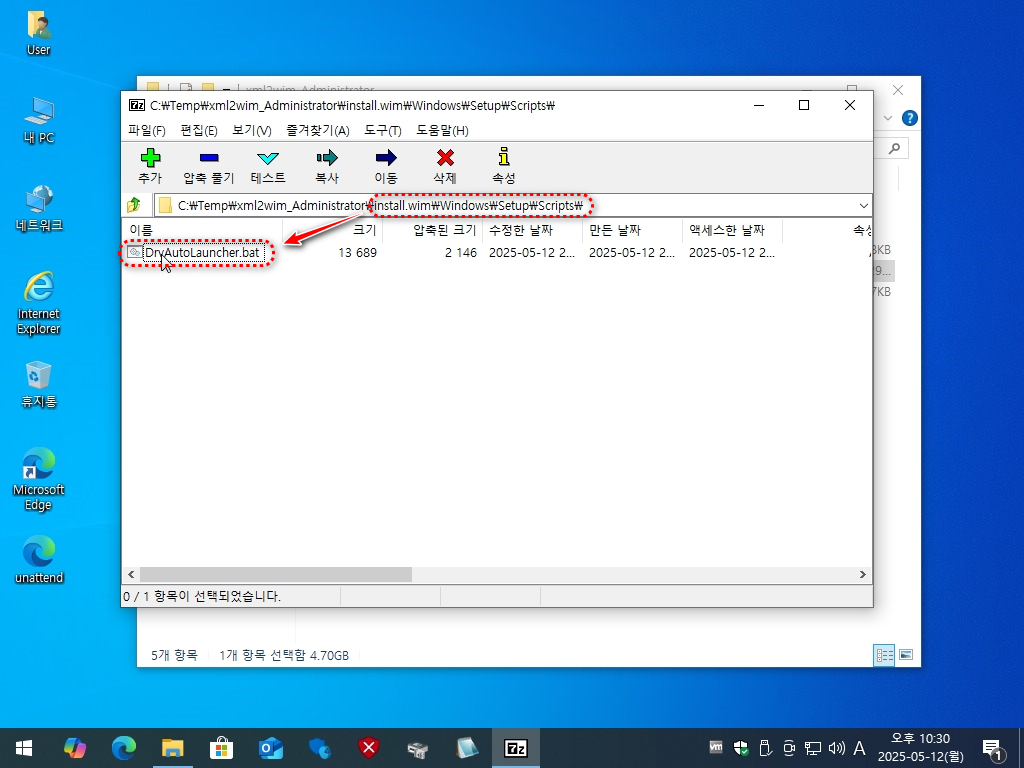Open User folder desktop icon
1024x768 pixels.
point(39,33)
